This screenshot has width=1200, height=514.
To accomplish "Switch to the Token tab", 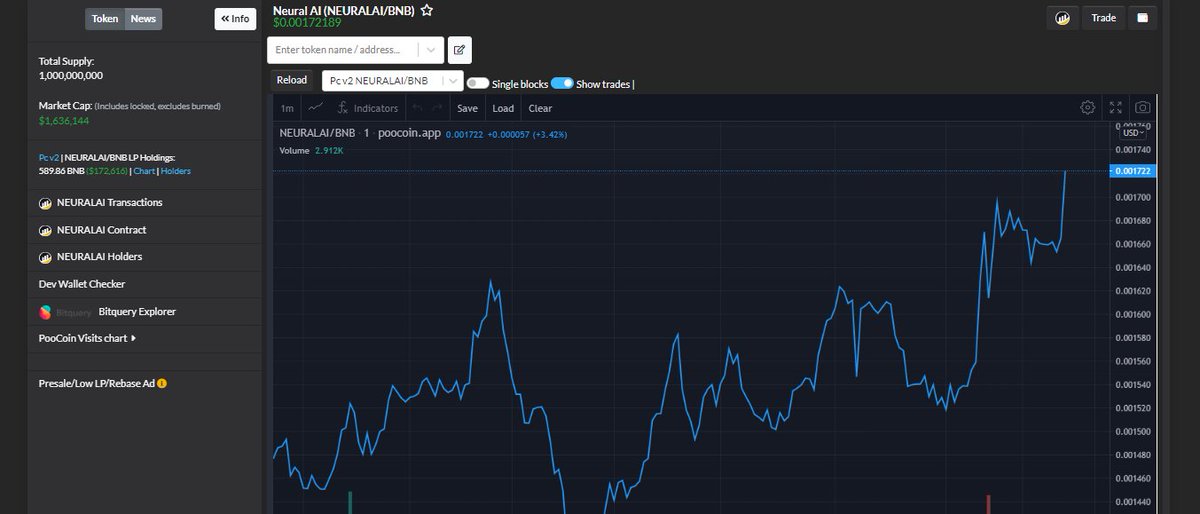I will point(104,18).
